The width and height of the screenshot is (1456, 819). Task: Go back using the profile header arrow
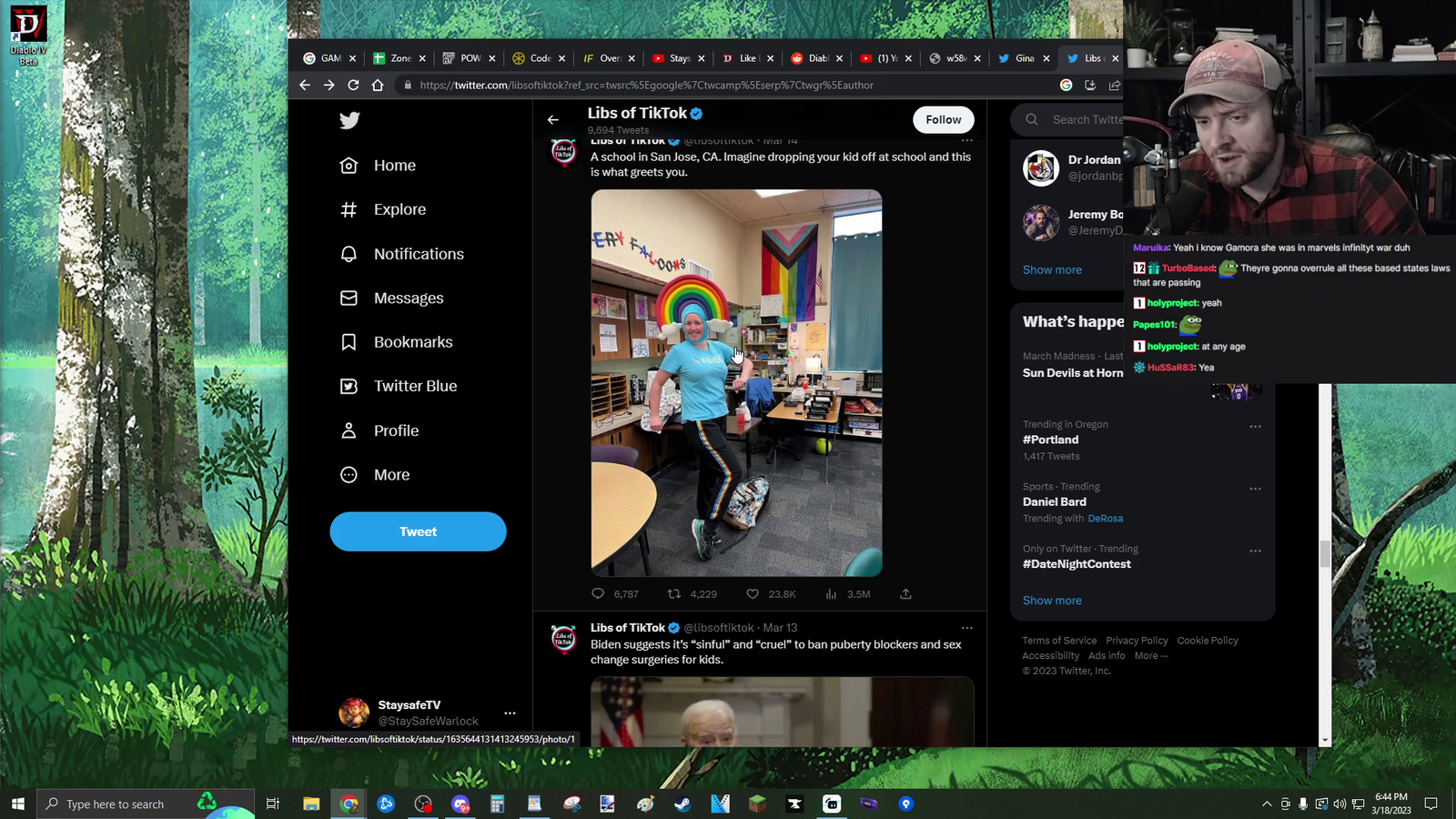tap(552, 120)
